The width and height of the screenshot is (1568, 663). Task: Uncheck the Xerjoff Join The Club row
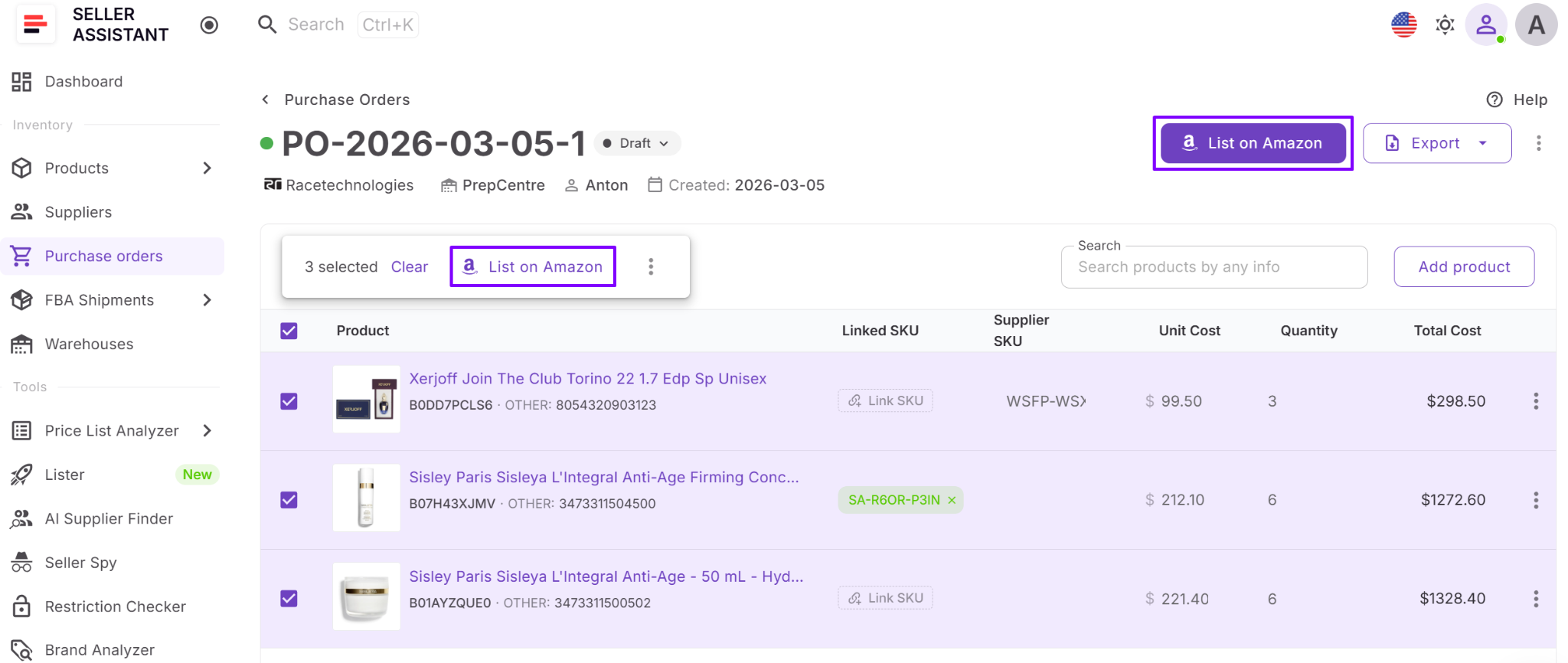point(289,401)
